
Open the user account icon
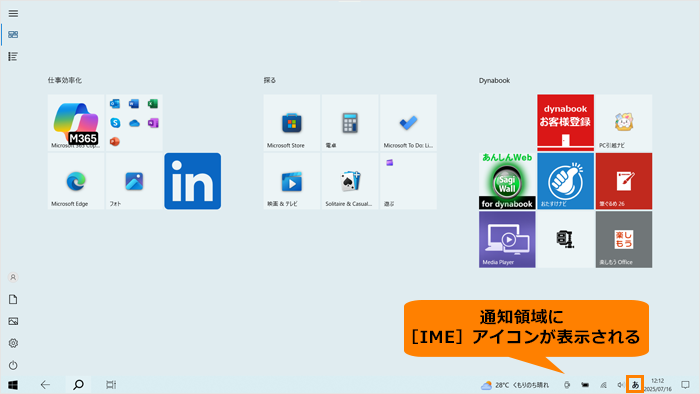coord(13,278)
